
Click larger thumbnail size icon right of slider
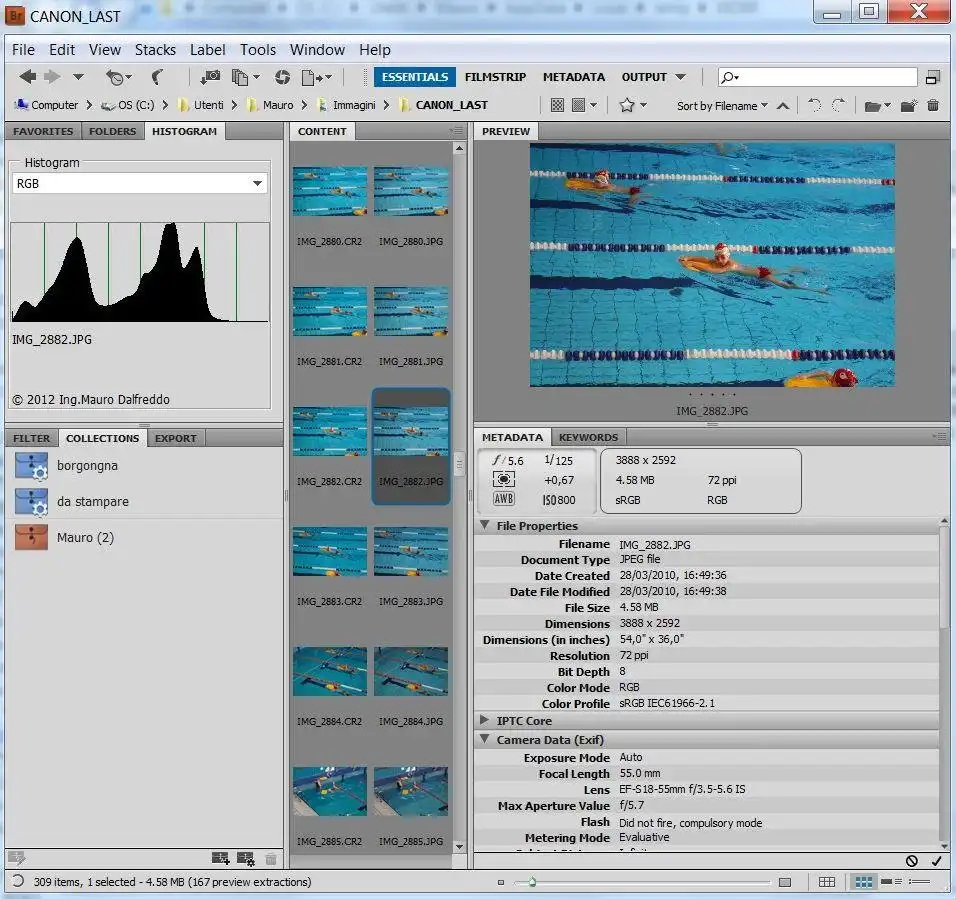[x=785, y=882]
